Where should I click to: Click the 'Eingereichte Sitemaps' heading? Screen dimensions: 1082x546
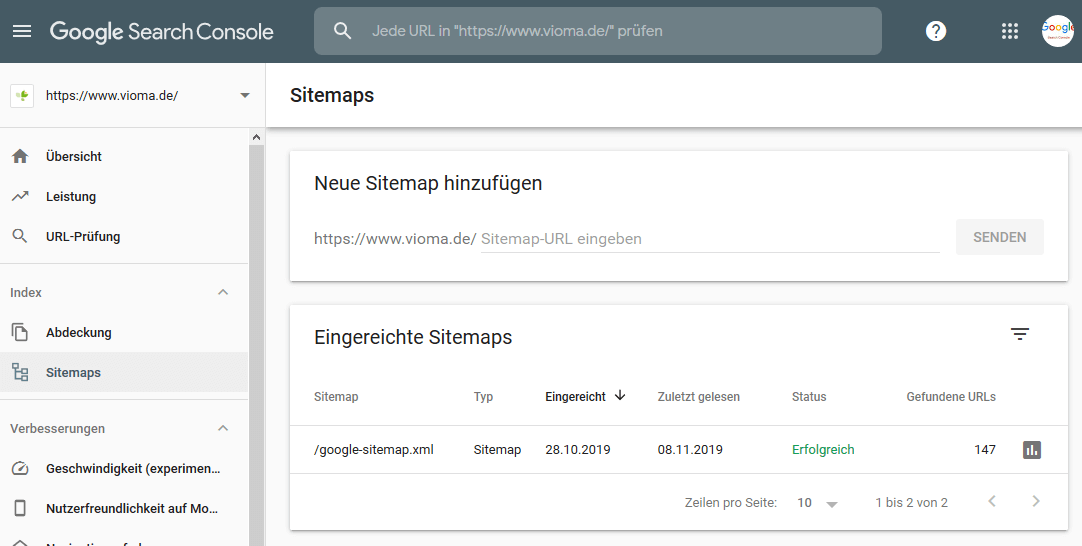coord(413,338)
